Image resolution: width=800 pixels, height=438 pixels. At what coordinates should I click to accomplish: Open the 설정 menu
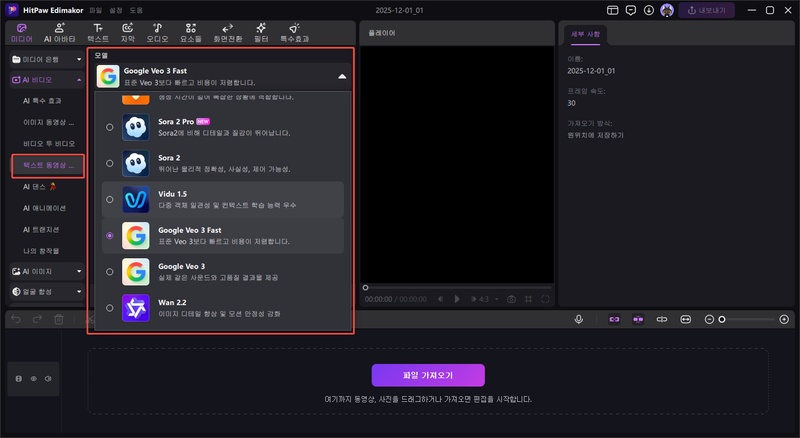point(116,10)
